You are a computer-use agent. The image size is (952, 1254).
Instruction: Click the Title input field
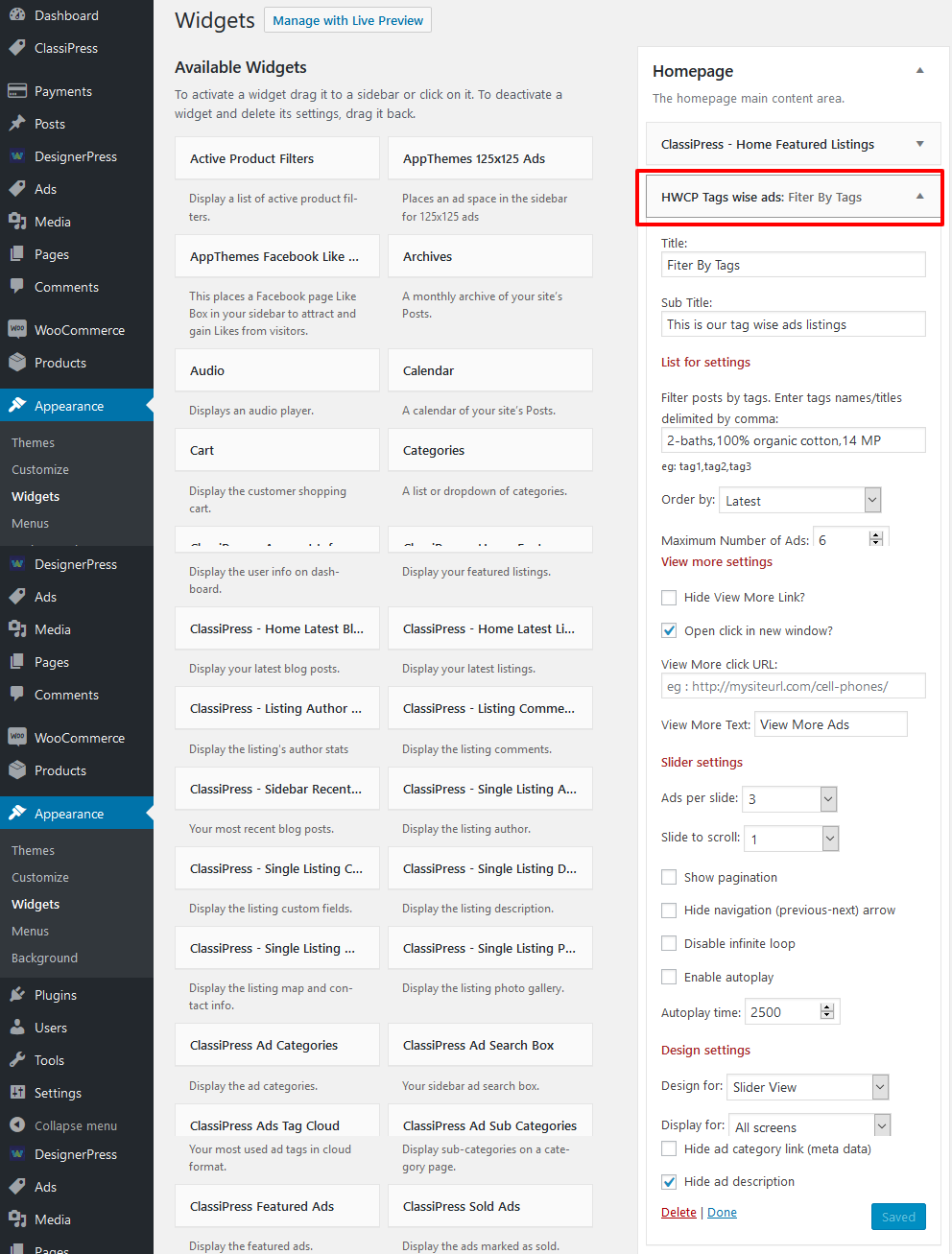(794, 265)
